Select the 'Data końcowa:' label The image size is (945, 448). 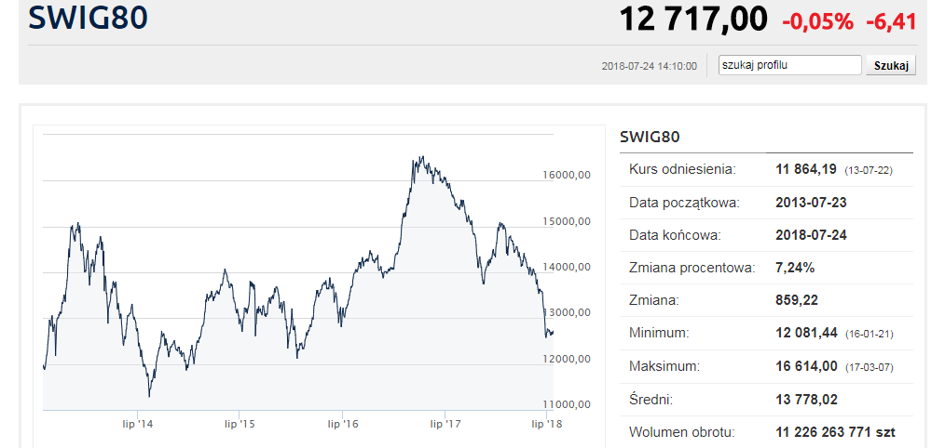coord(674,235)
